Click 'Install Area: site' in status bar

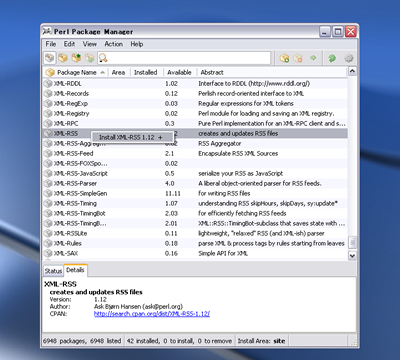click(x=261, y=341)
